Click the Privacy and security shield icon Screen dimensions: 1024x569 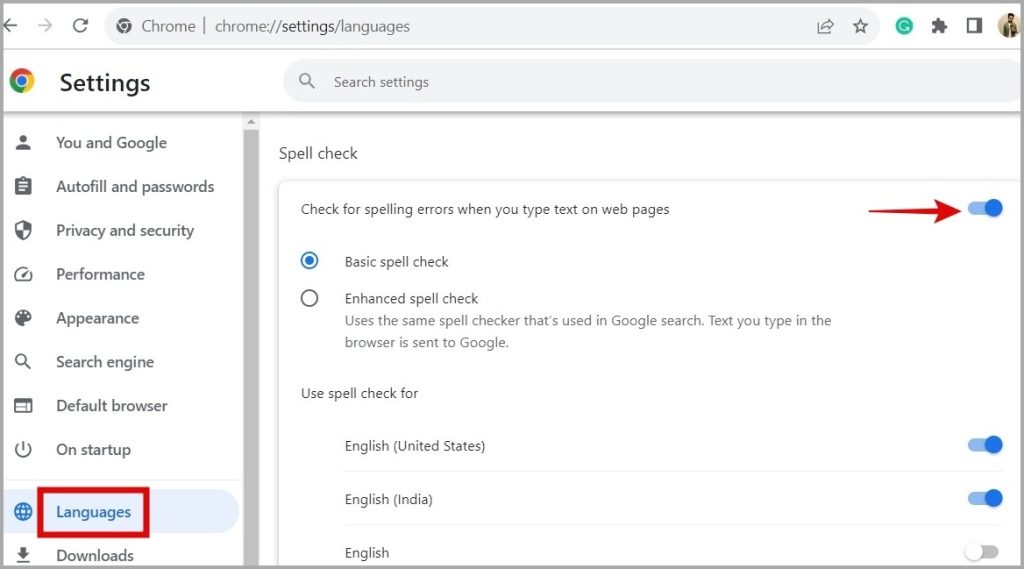click(23, 230)
